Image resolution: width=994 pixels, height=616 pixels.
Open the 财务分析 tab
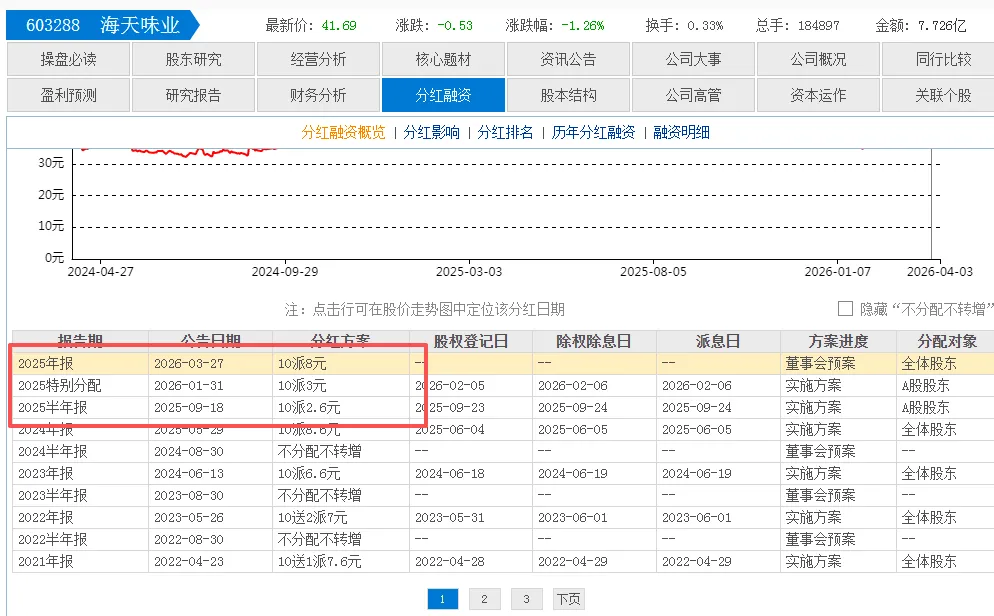click(318, 95)
